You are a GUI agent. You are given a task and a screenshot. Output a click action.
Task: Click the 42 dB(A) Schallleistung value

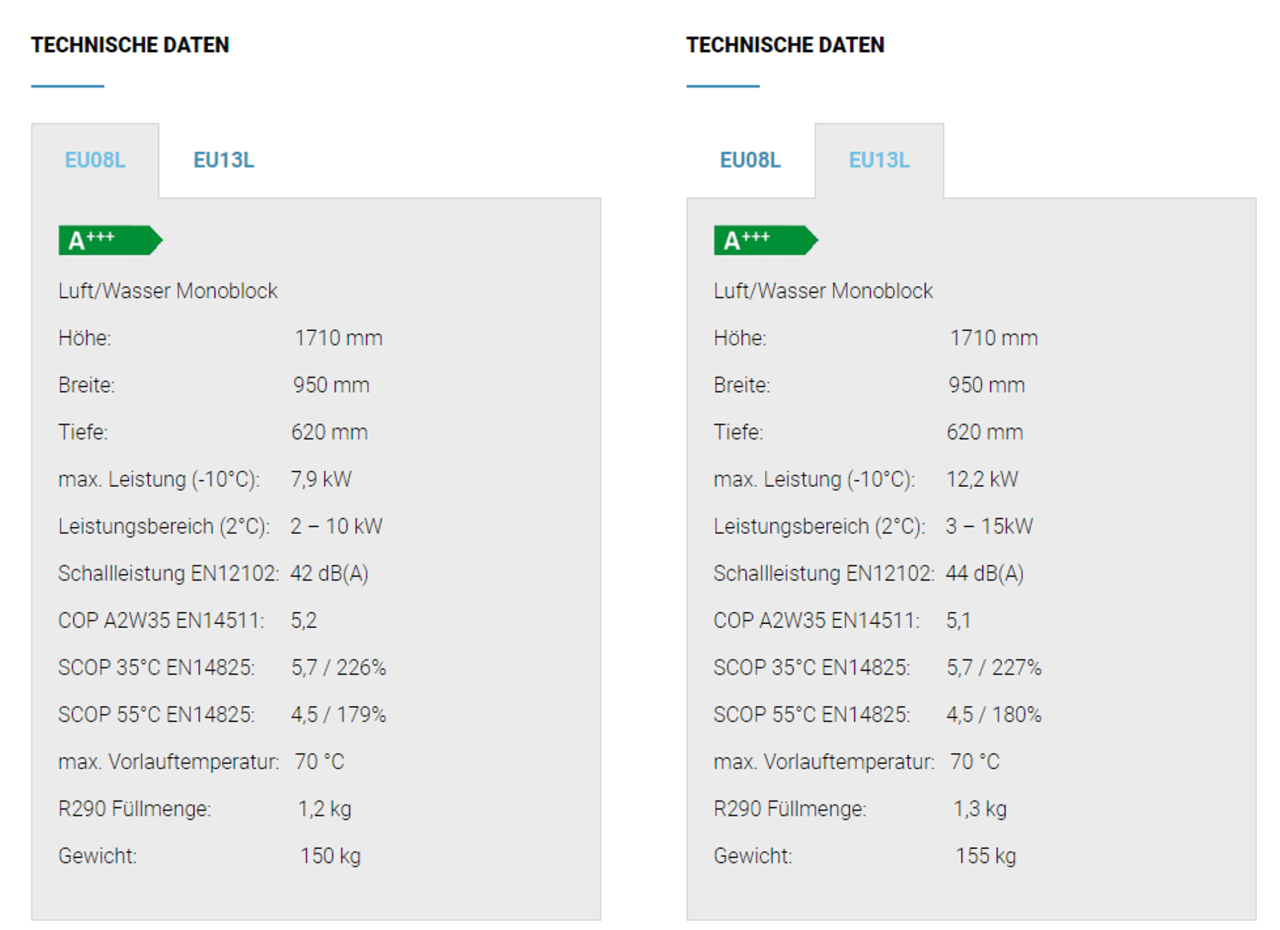[x=329, y=574]
